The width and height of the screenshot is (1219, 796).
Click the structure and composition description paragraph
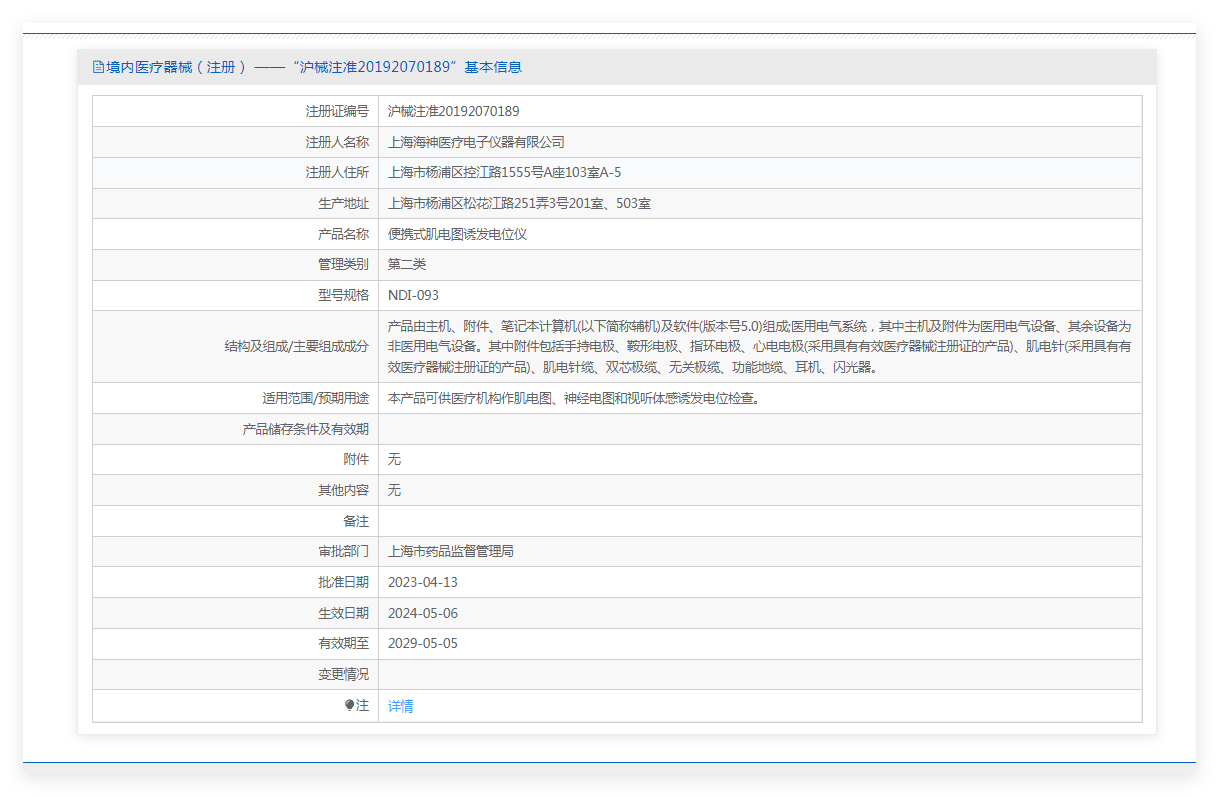coord(760,347)
